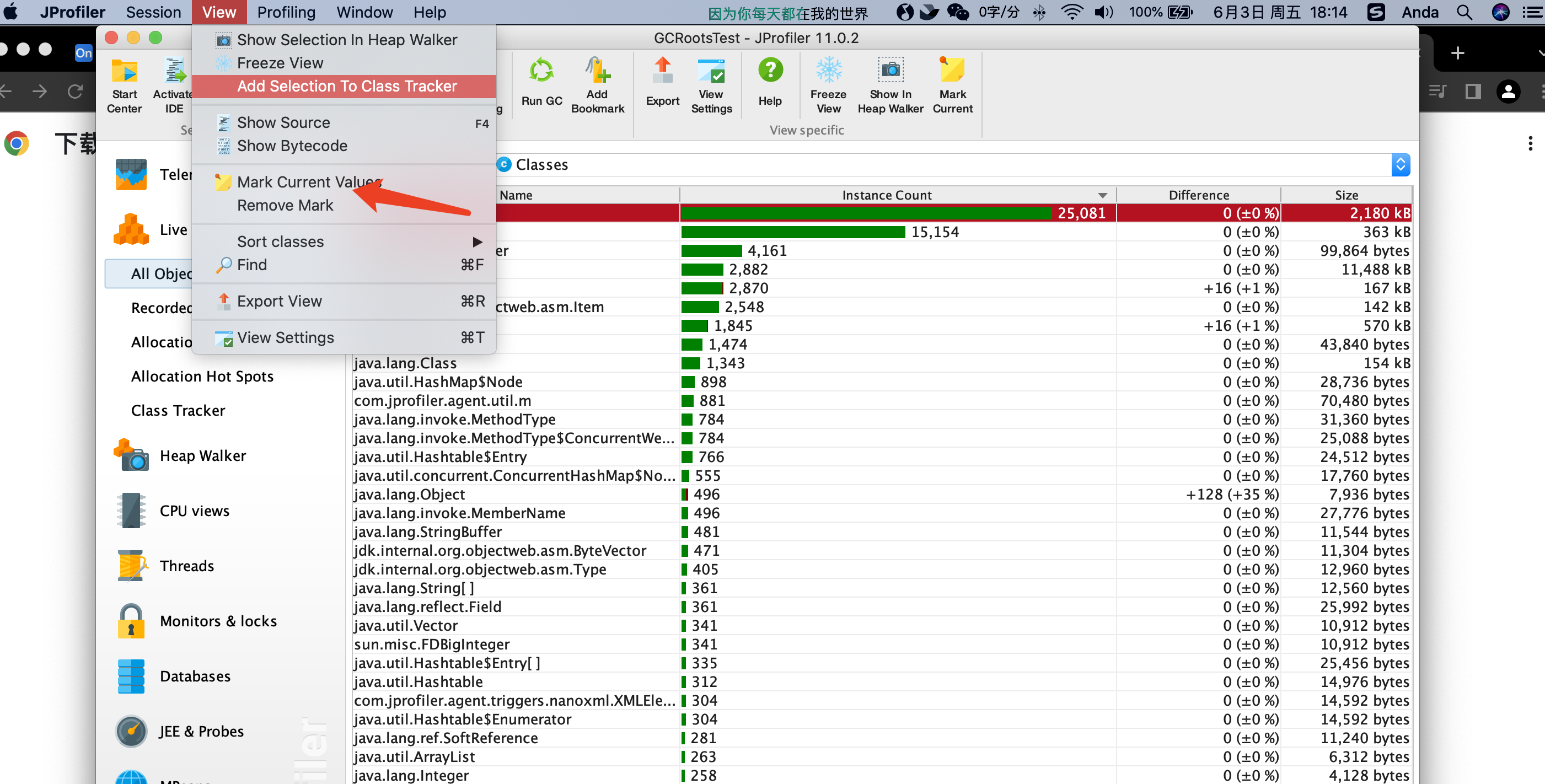Click the Telemetries sidebar icon
The height and width of the screenshot is (784, 1545).
click(x=131, y=175)
